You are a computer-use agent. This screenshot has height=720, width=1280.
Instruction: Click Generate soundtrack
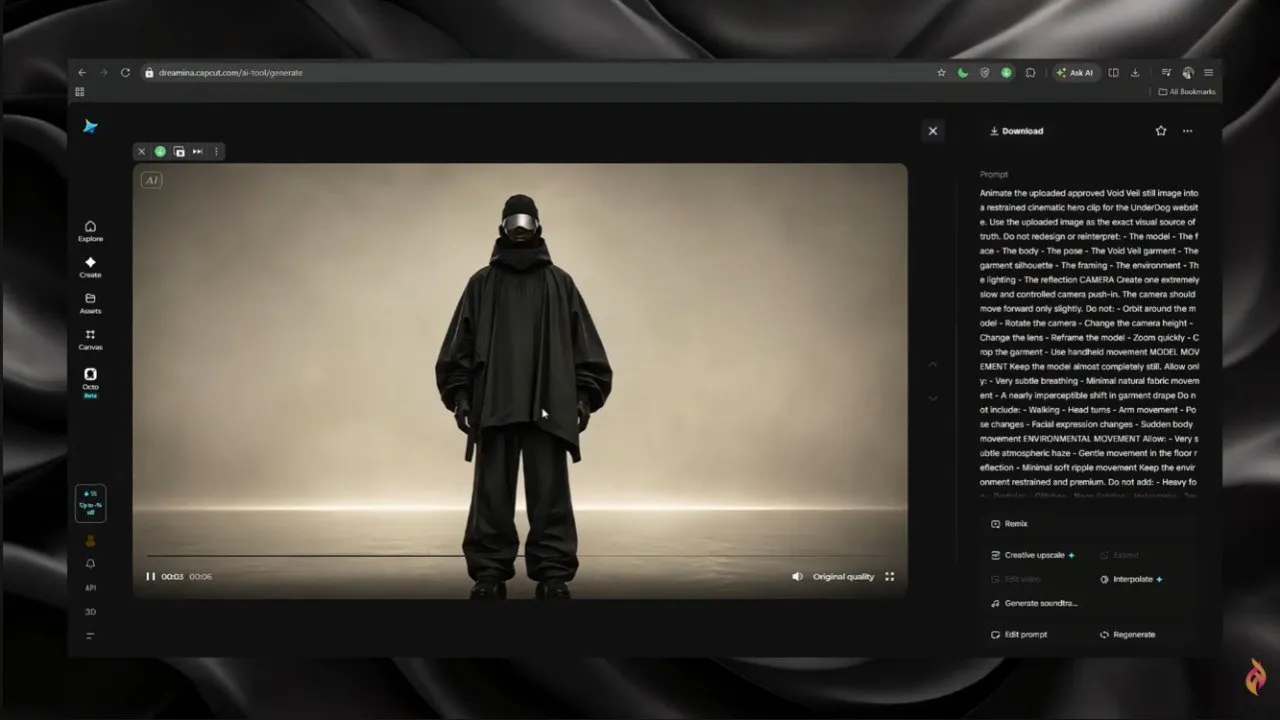(1034, 603)
